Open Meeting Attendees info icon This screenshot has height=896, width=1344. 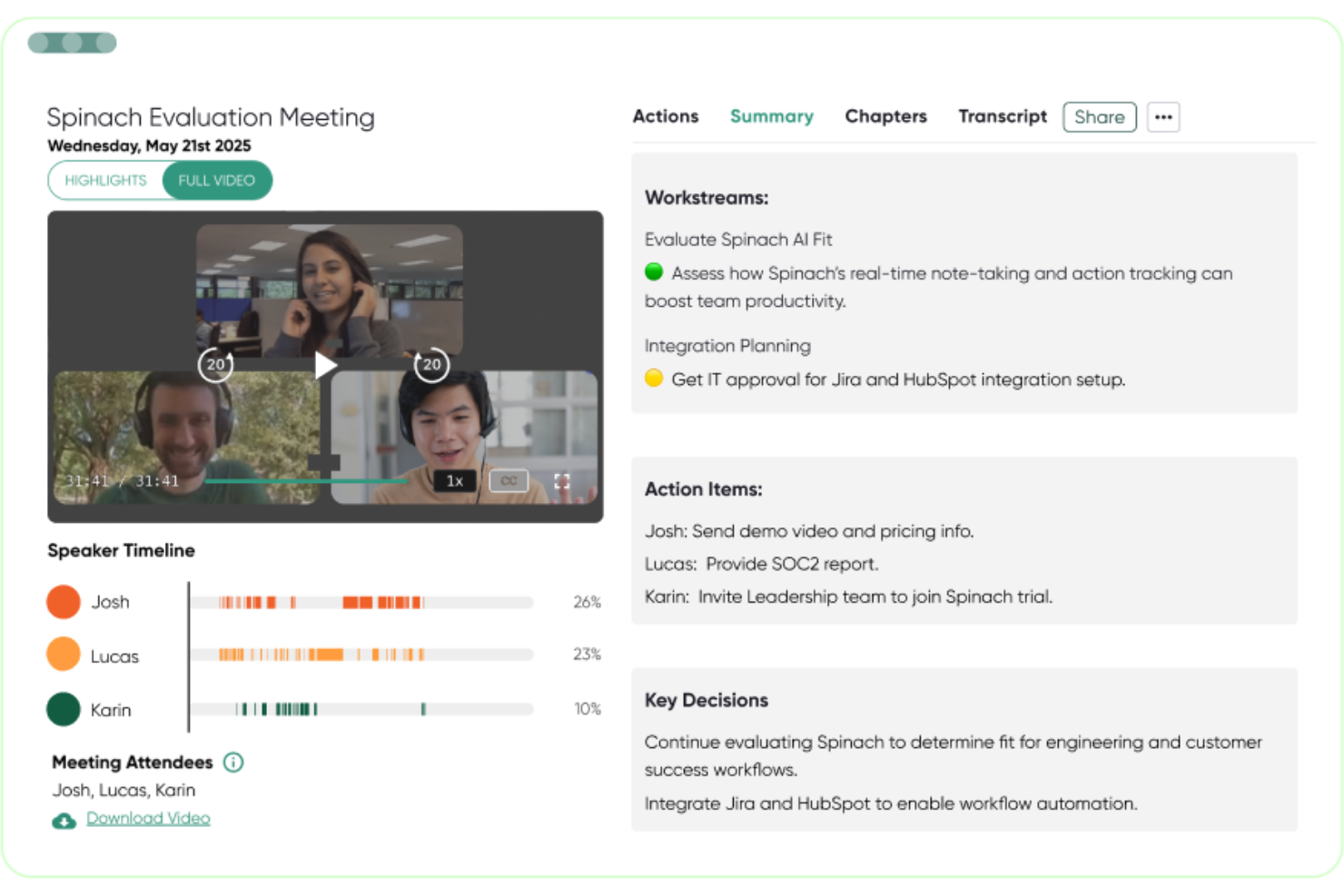click(233, 762)
